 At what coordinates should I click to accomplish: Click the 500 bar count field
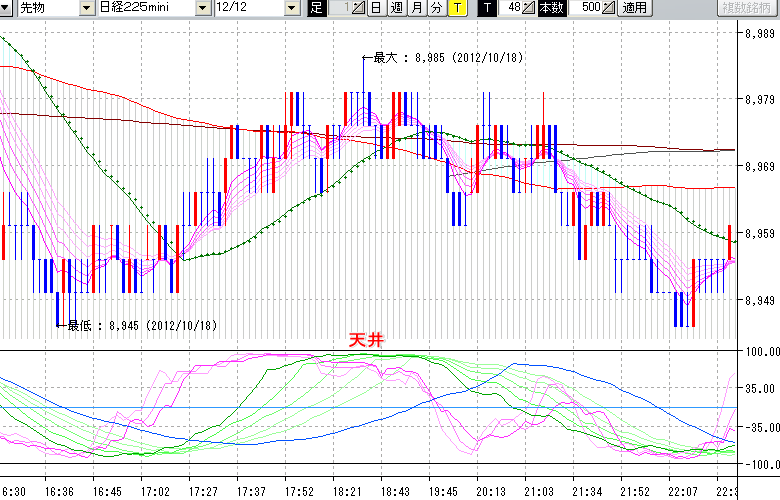coord(590,8)
